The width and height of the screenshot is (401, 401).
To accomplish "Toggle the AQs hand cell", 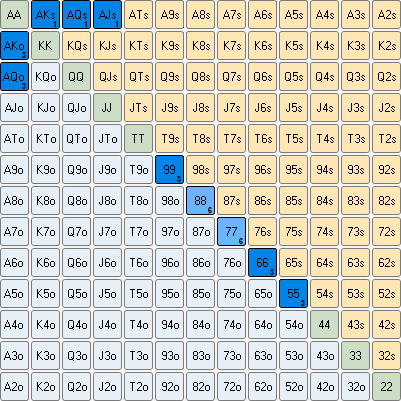I will [x=76, y=15].
